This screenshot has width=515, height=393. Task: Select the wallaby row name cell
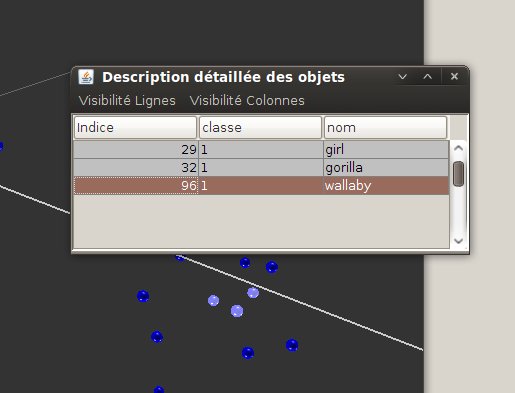386,186
